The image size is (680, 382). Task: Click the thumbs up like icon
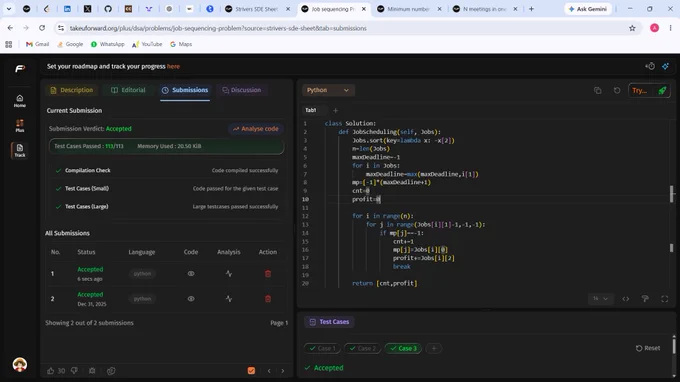[51, 371]
